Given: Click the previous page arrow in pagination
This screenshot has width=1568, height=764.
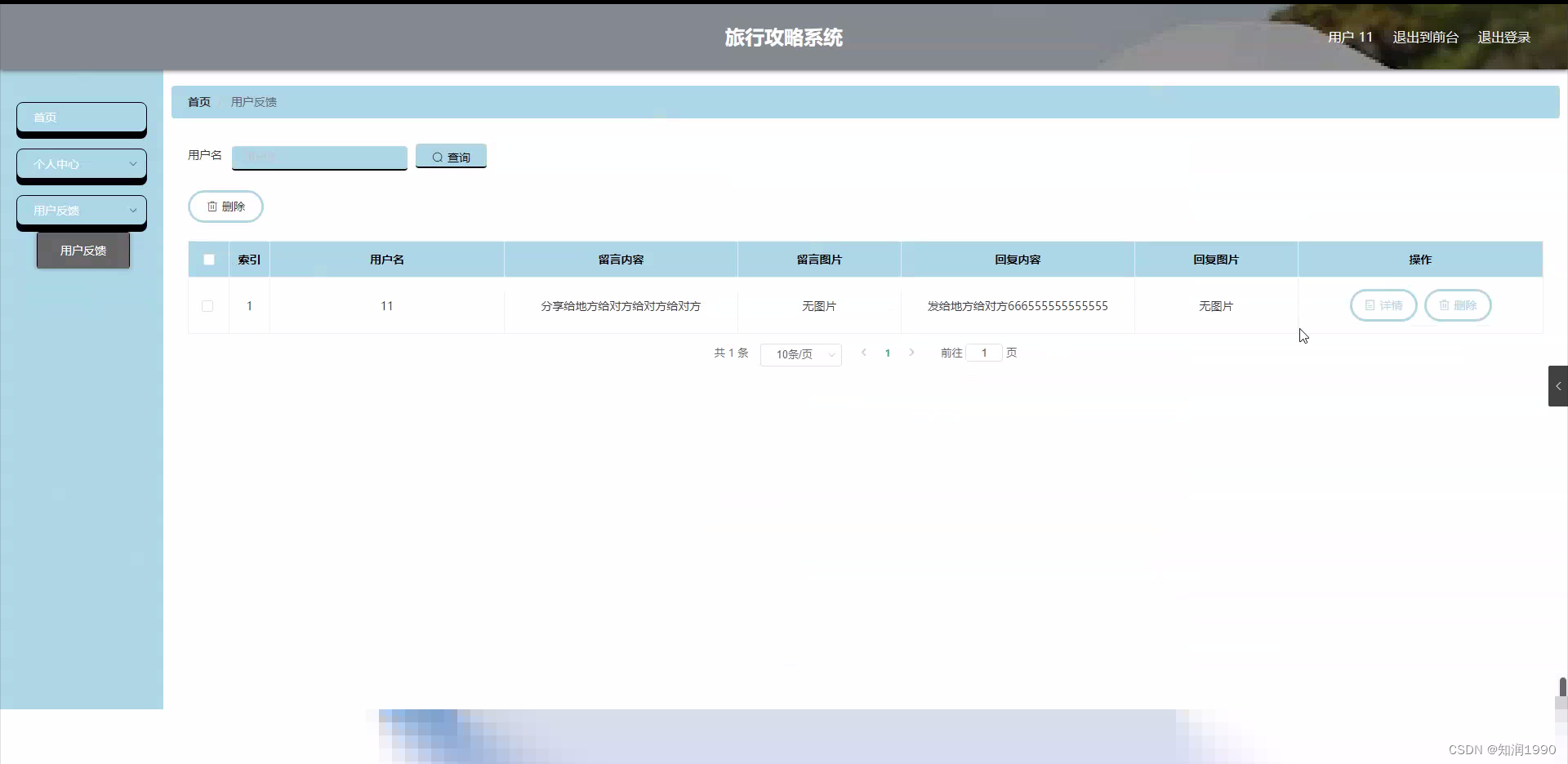Looking at the screenshot, I should click(x=863, y=353).
